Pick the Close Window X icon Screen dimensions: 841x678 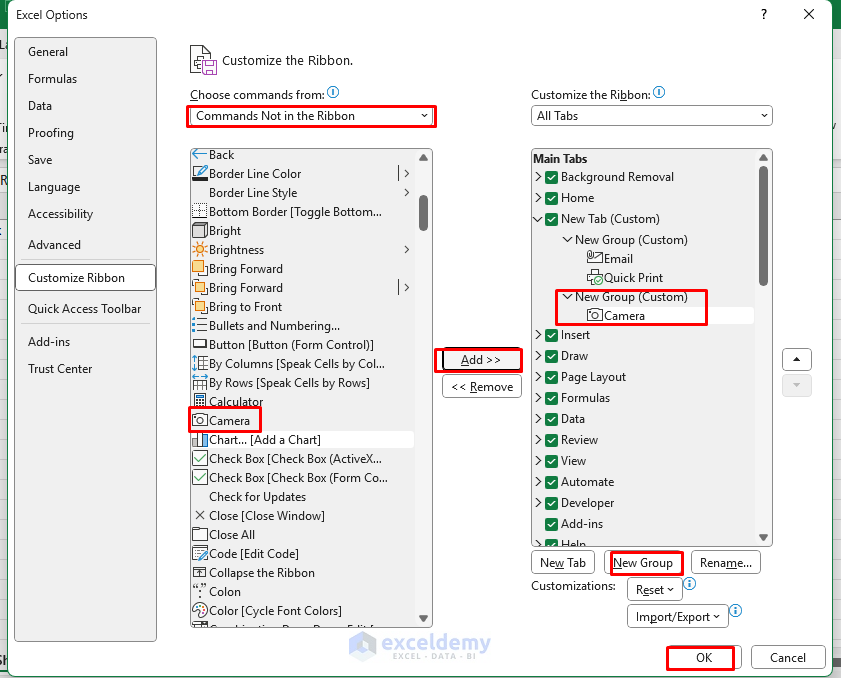[200, 515]
